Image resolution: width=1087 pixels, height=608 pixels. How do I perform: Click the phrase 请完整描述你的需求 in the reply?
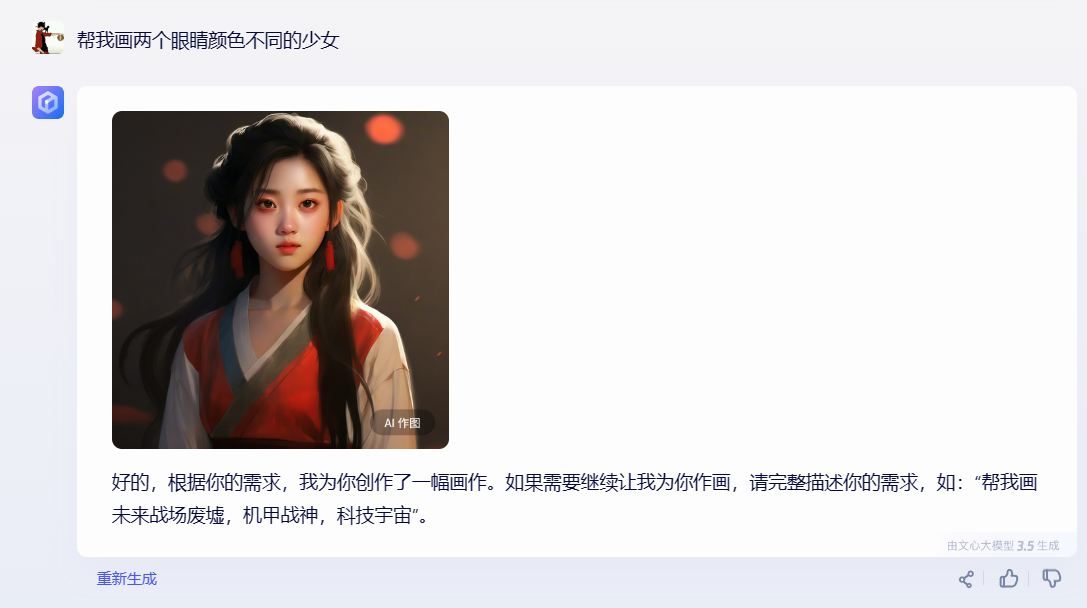834,482
